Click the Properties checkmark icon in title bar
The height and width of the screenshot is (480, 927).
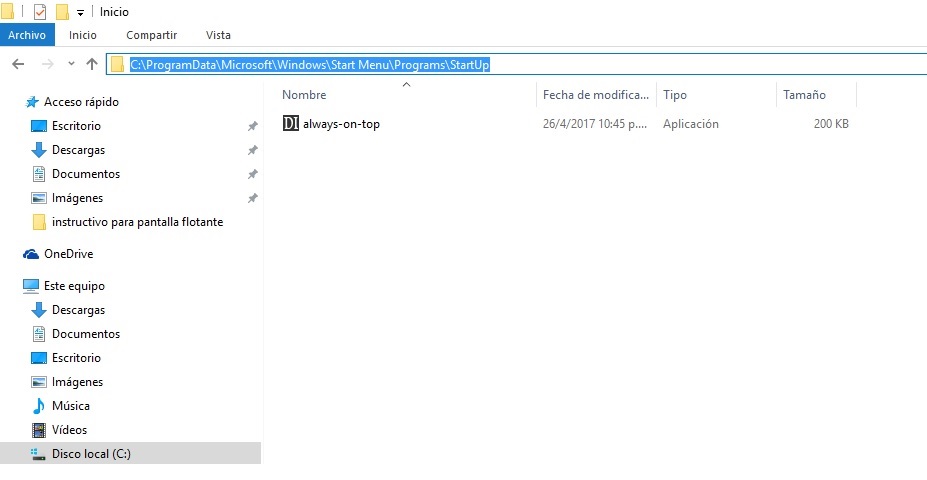40,12
